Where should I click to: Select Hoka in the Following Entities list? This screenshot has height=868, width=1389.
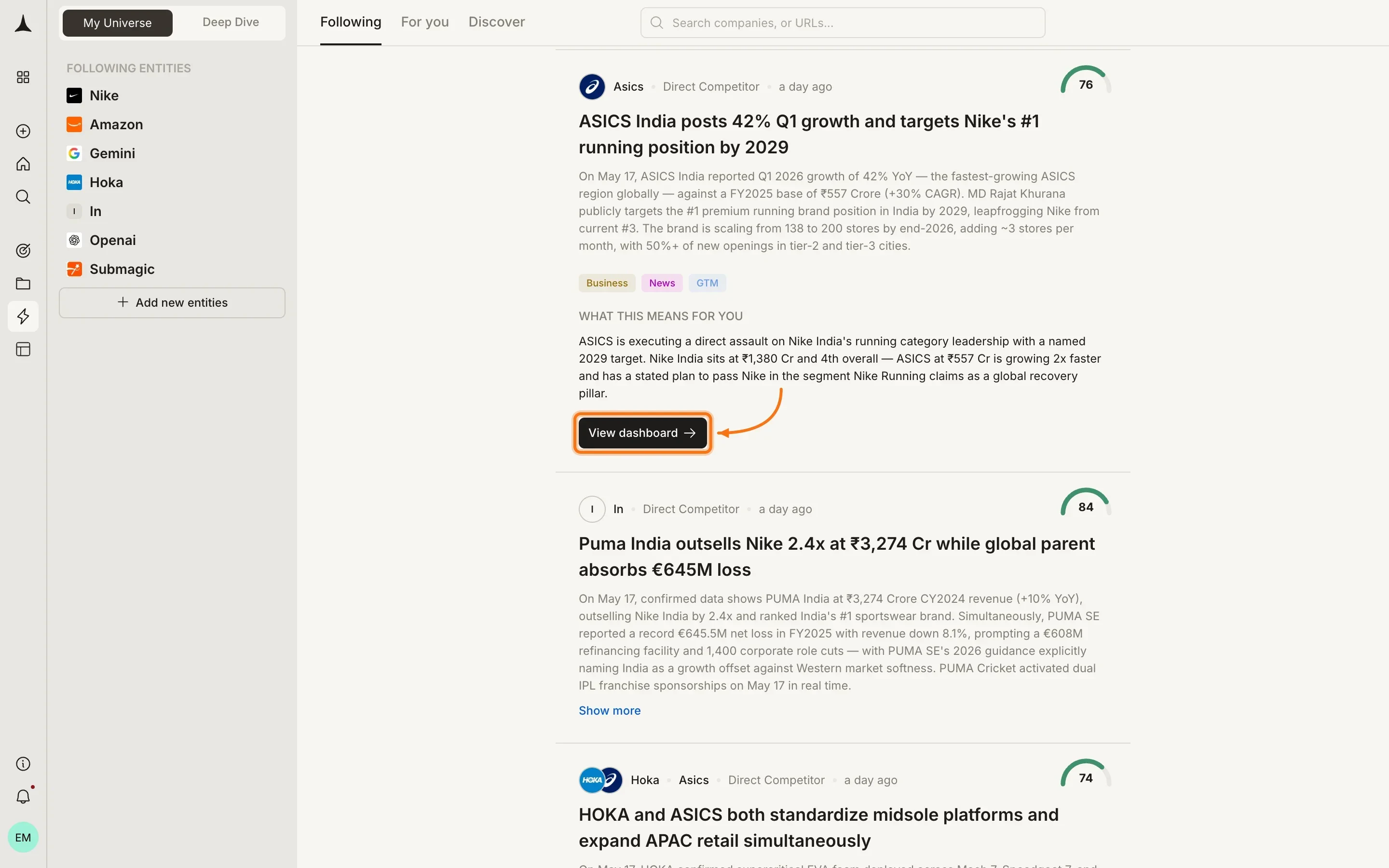click(x=106, y=183)
